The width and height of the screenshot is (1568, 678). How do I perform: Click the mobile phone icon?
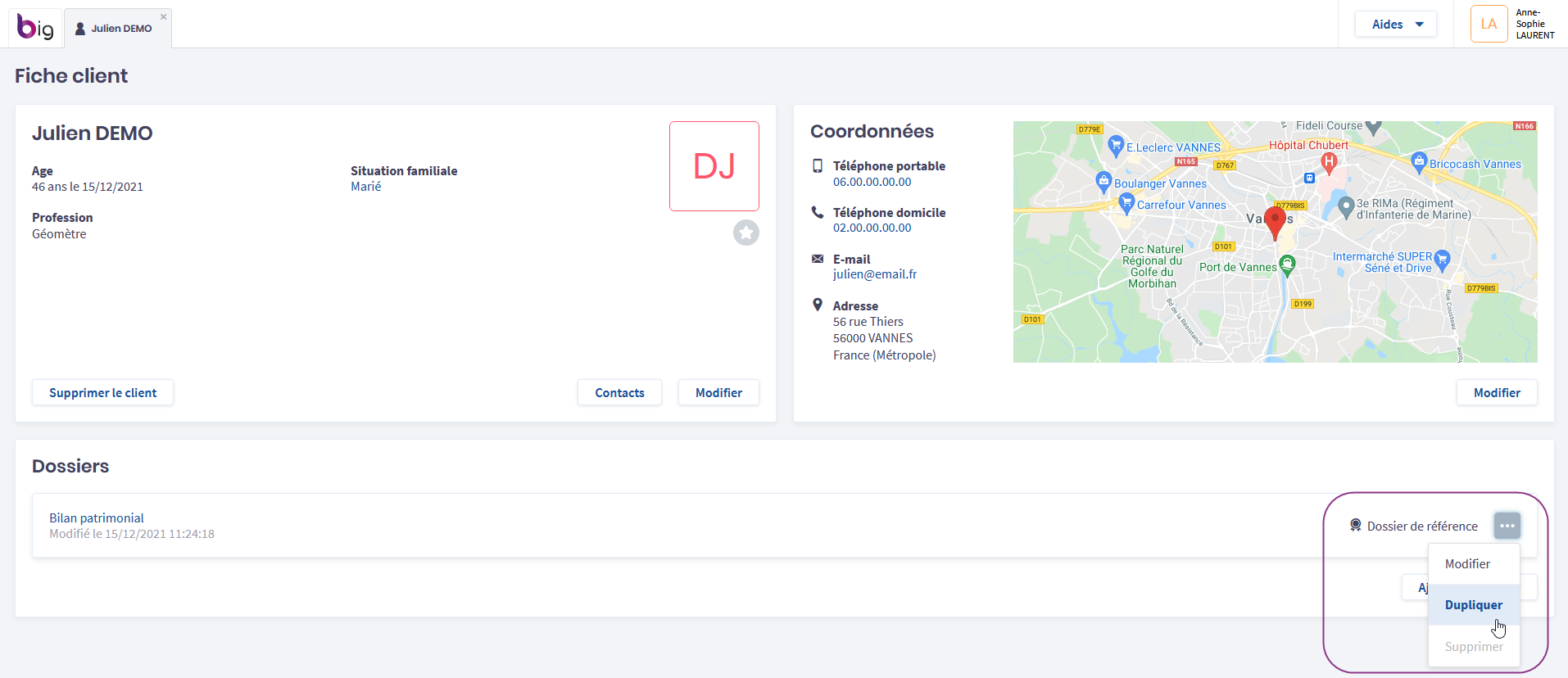tap(818, 165)
